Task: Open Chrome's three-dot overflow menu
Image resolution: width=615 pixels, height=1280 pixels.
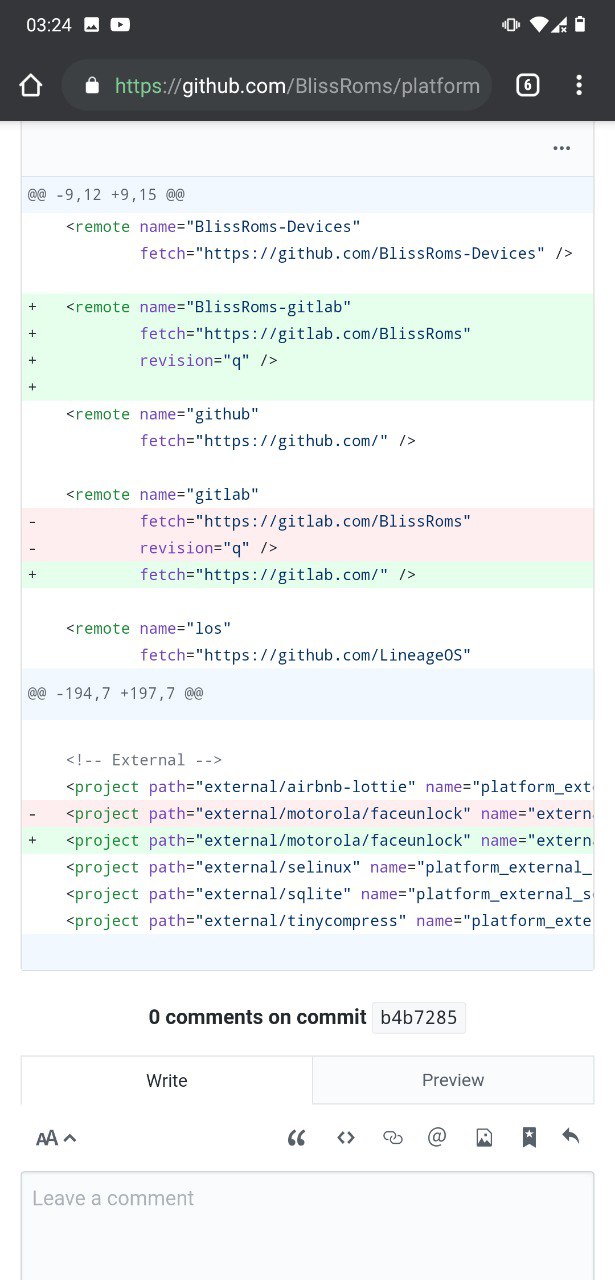Action: pyautogui.click(x=579, y=85)
